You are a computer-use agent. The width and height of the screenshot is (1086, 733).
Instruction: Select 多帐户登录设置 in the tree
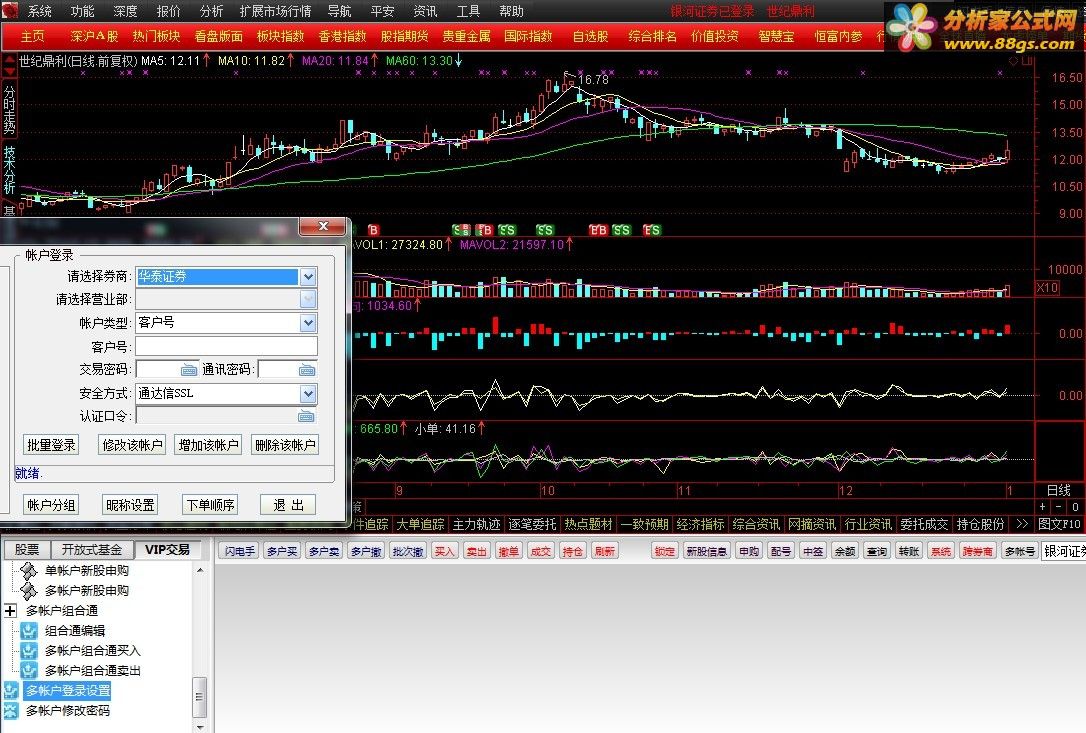(68, 691)
